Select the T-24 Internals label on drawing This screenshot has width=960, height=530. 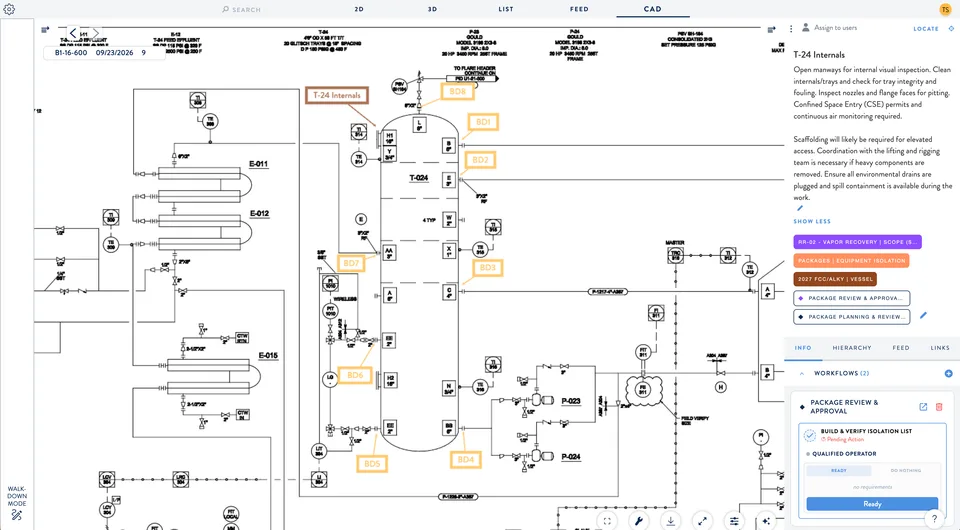[x=337, y=95]
